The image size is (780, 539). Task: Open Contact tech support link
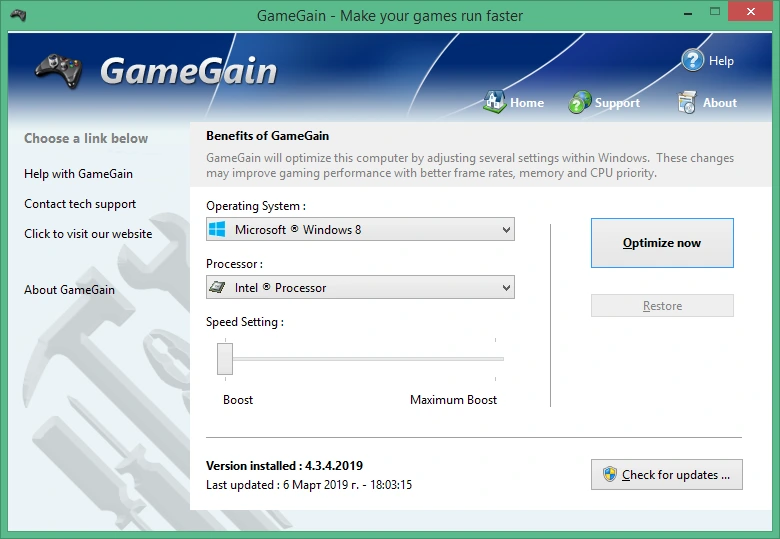[x=80, y=204]
